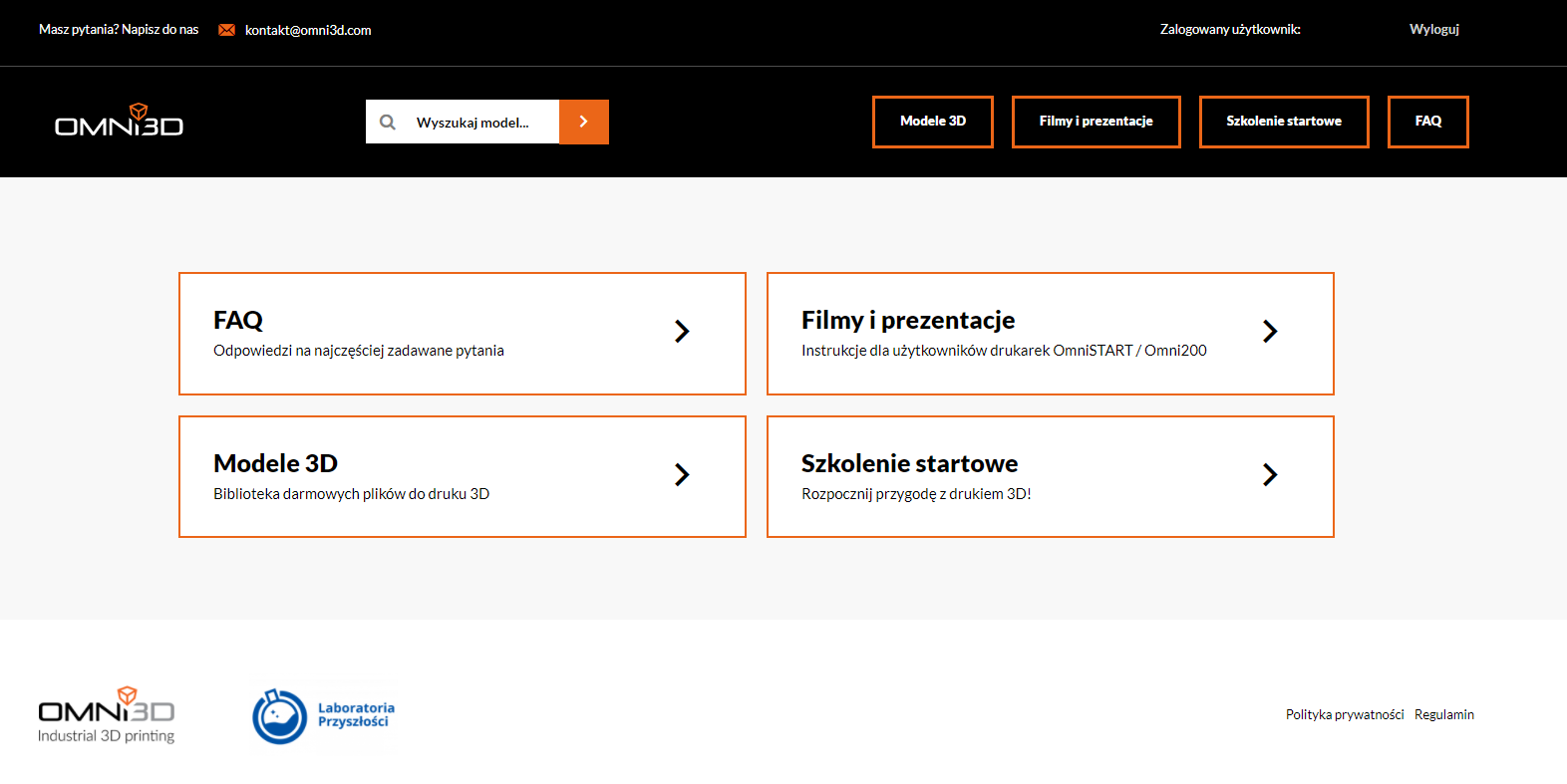Click the Filmy i prezentacje card chevron
1567x784 pixels.
[1270, 331]
